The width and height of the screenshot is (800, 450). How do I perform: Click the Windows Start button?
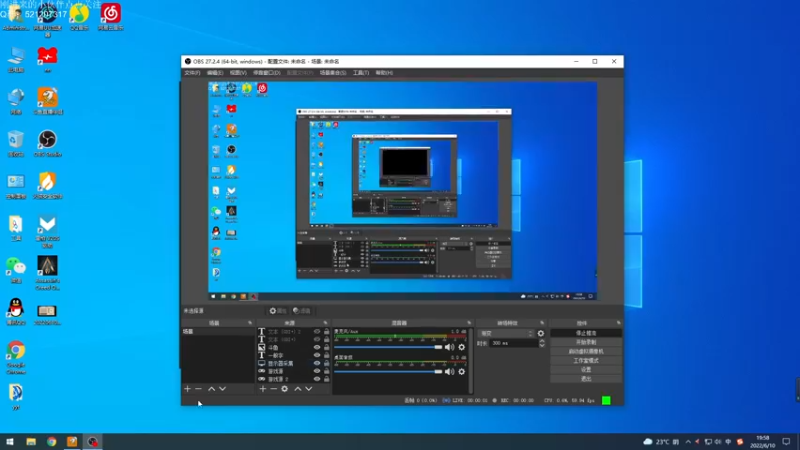pyautogui.click(x=10, y=441)
